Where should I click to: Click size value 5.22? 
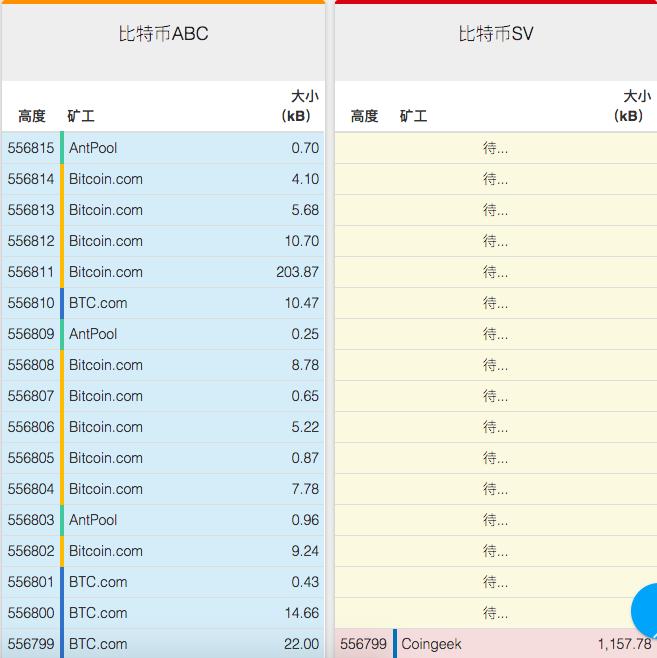tap(305, 427)
